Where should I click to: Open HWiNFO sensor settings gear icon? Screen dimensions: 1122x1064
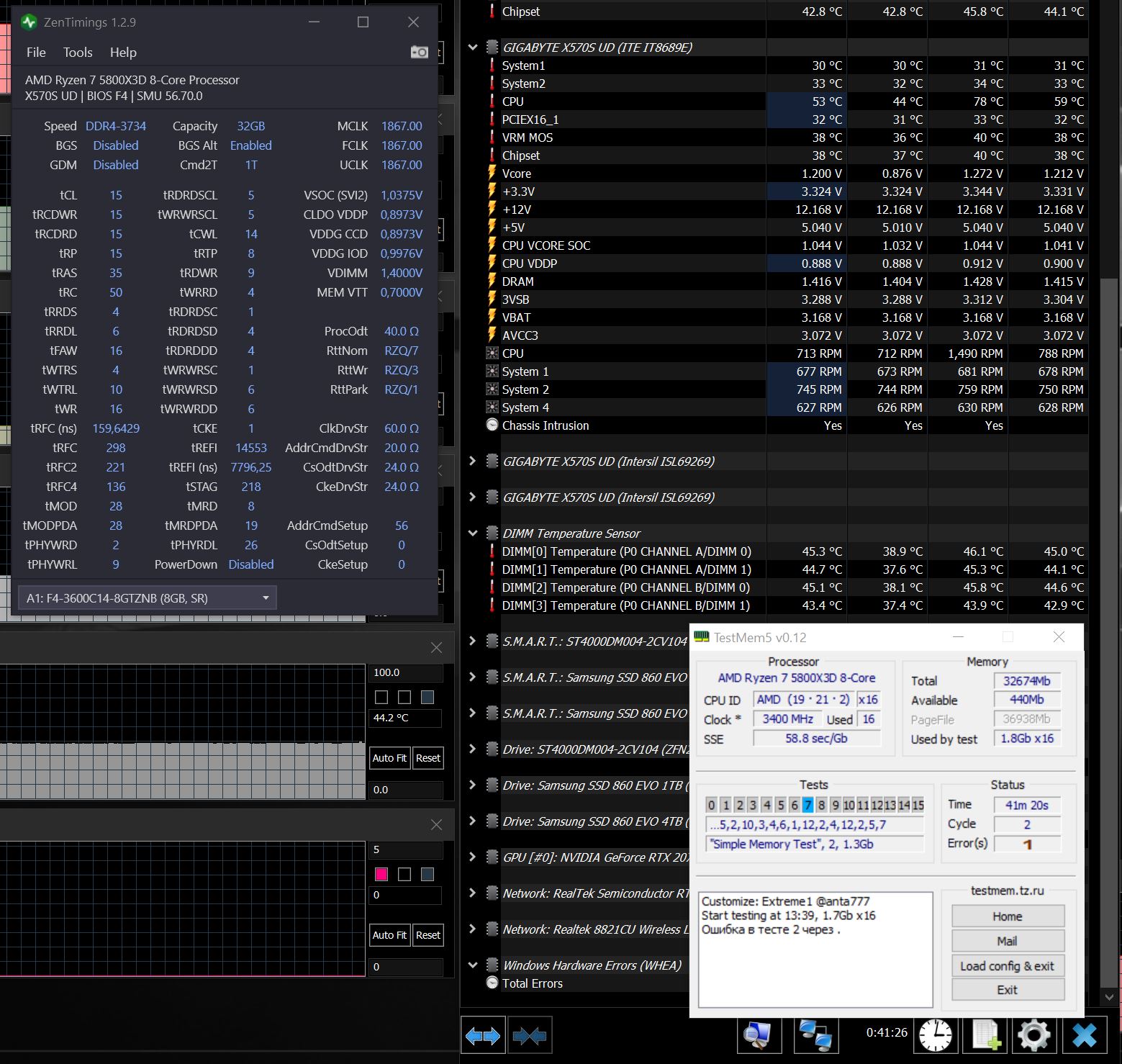[1034, 1035]
